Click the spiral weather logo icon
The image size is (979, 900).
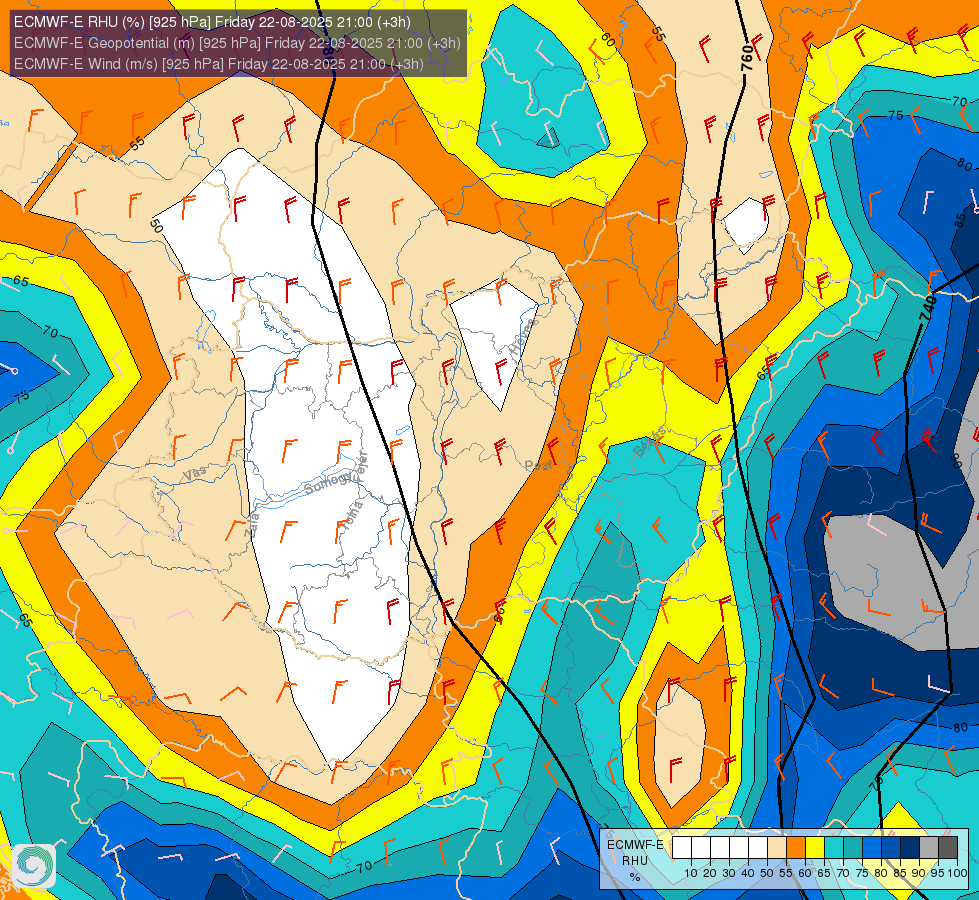click(x=34, y=866)
